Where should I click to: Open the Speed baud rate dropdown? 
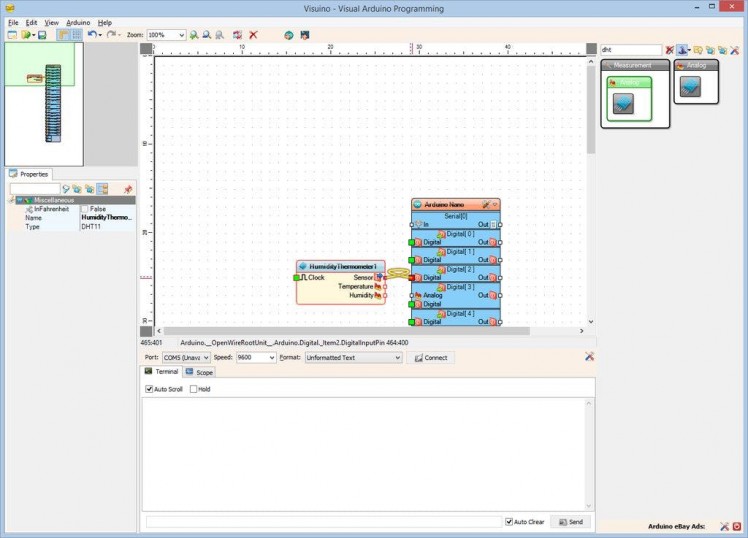270,357
